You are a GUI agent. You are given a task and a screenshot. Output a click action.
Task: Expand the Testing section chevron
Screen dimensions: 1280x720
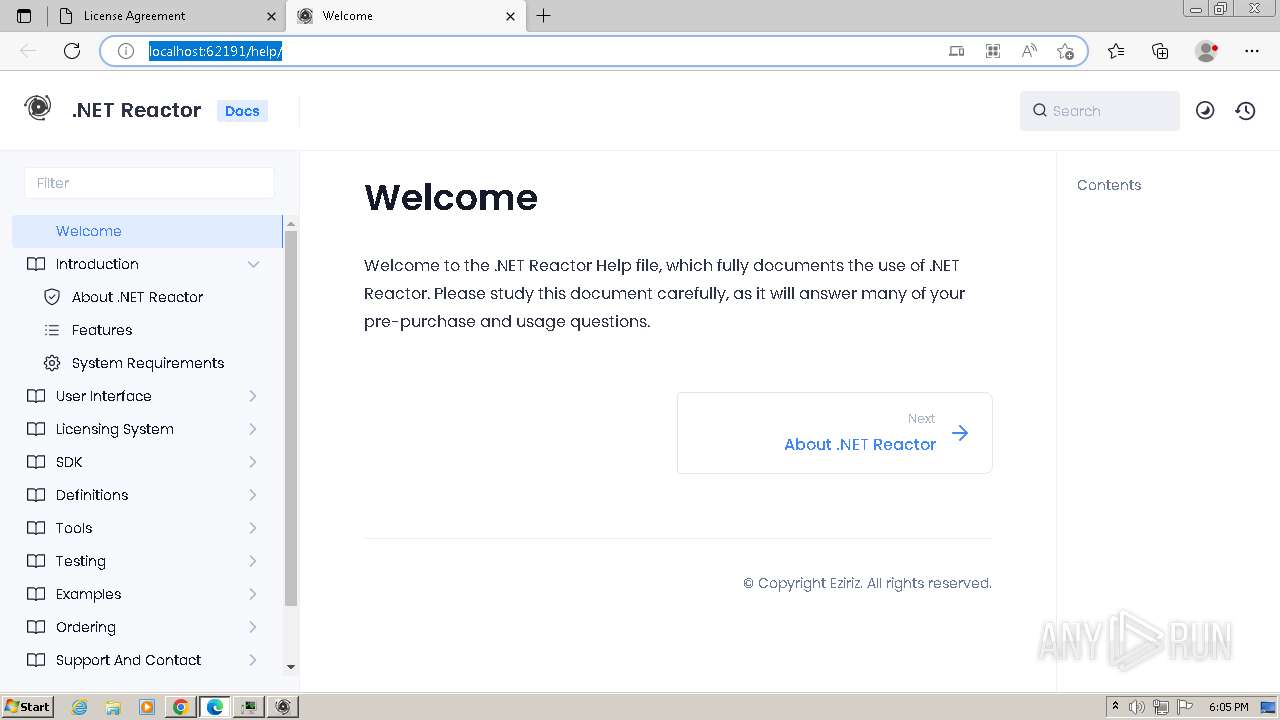[x=253, y=561]
